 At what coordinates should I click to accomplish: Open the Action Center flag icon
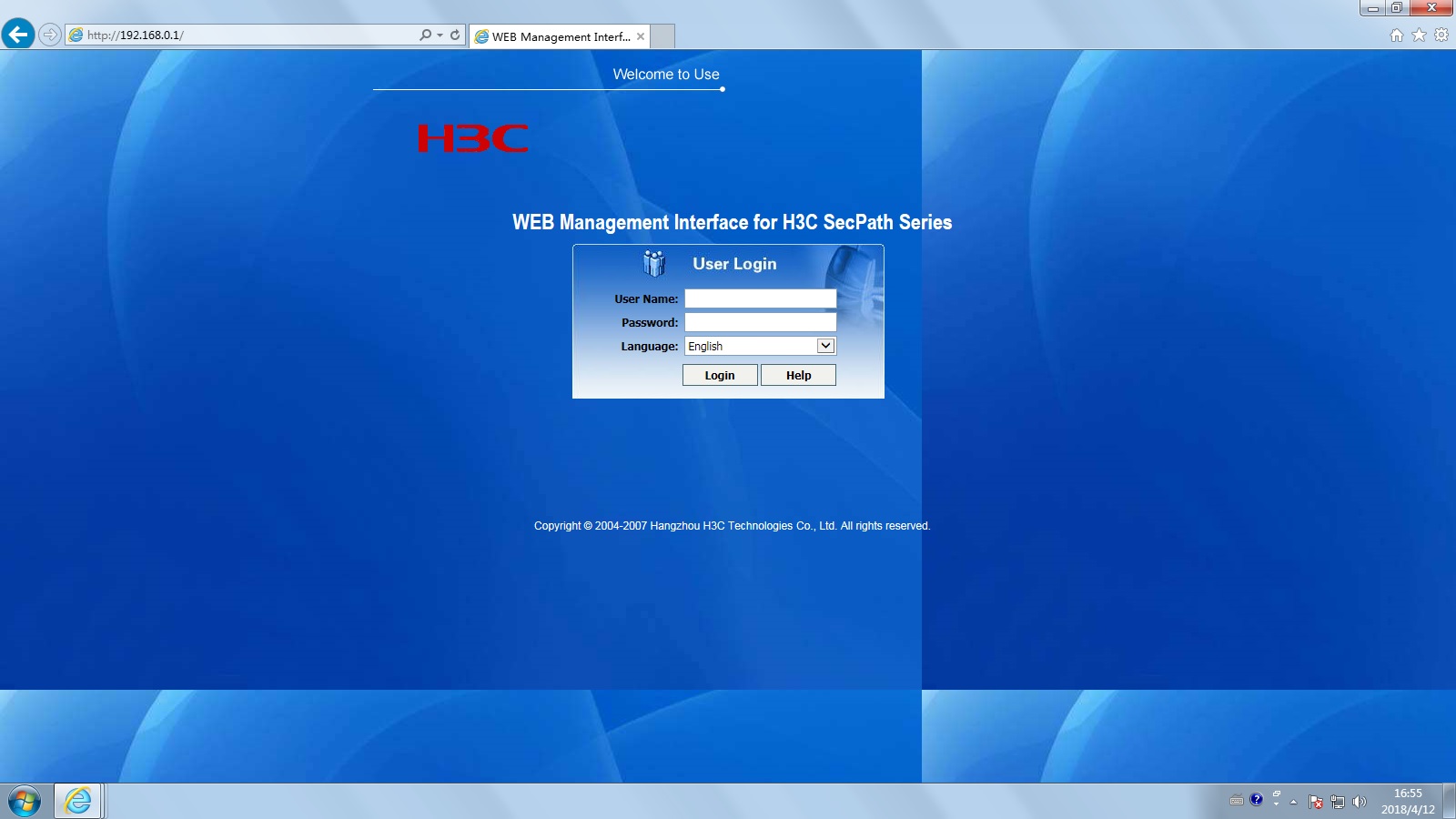tap(1316, 802)
